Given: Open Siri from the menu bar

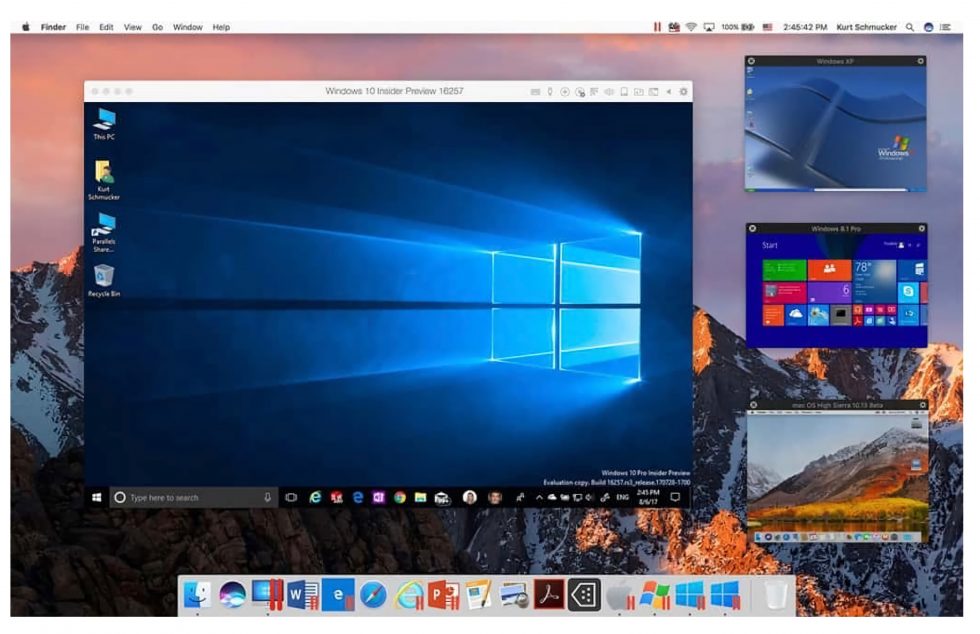Looking at the screenshot, I should coord(928,27).
